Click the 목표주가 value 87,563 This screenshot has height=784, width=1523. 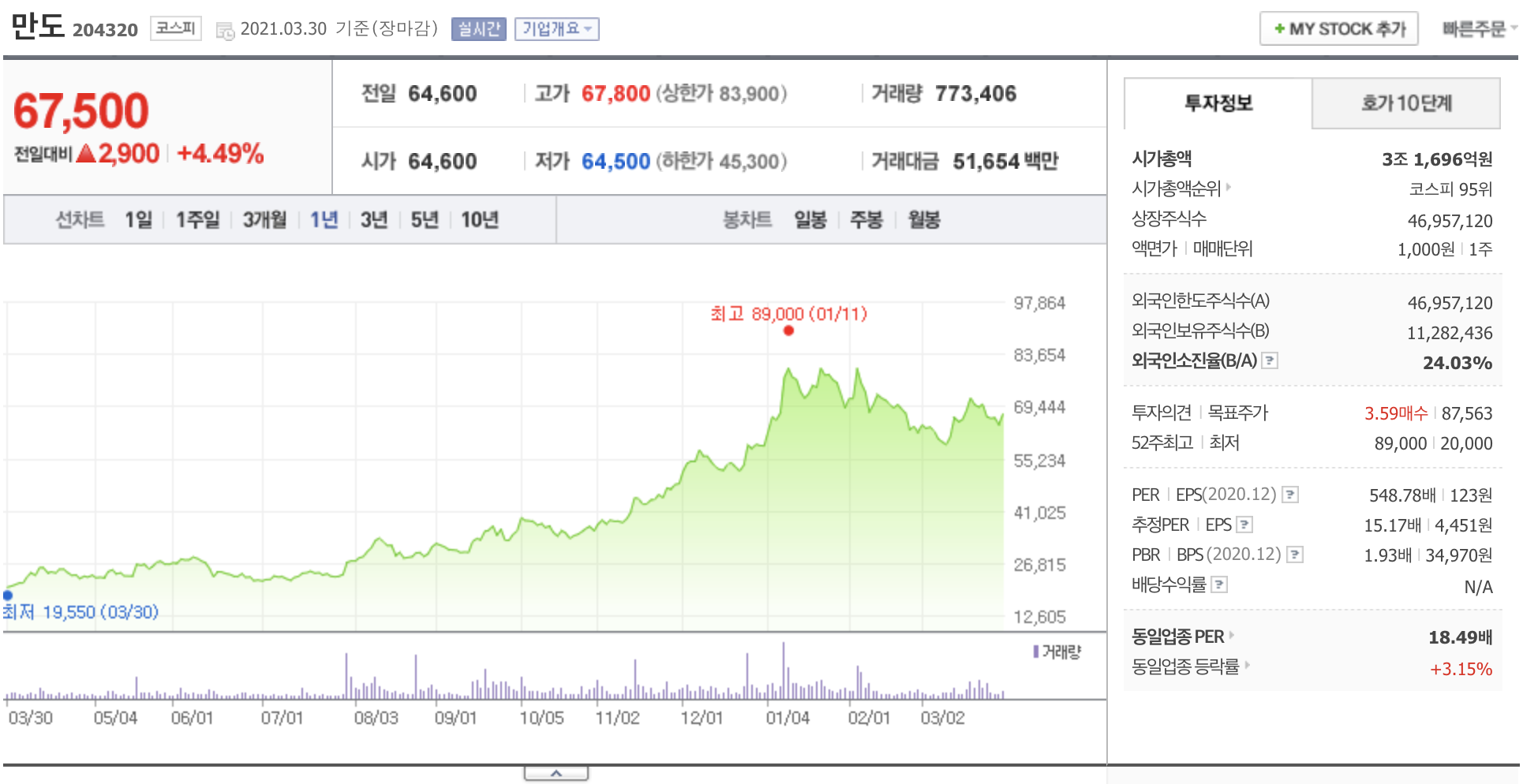[x=1467, y=413]
